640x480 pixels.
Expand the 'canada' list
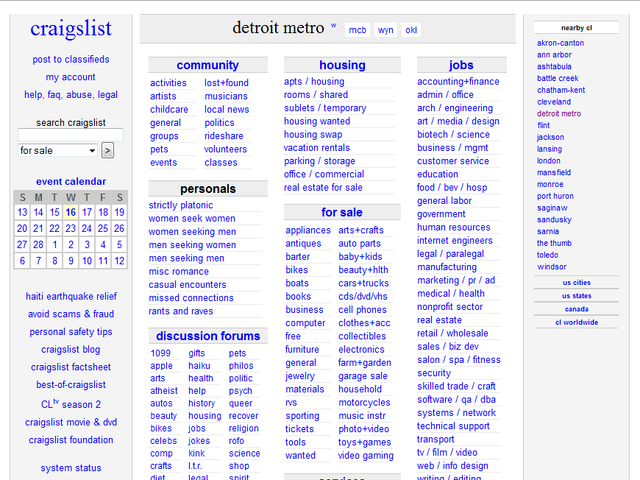click(x=576, y=309)
